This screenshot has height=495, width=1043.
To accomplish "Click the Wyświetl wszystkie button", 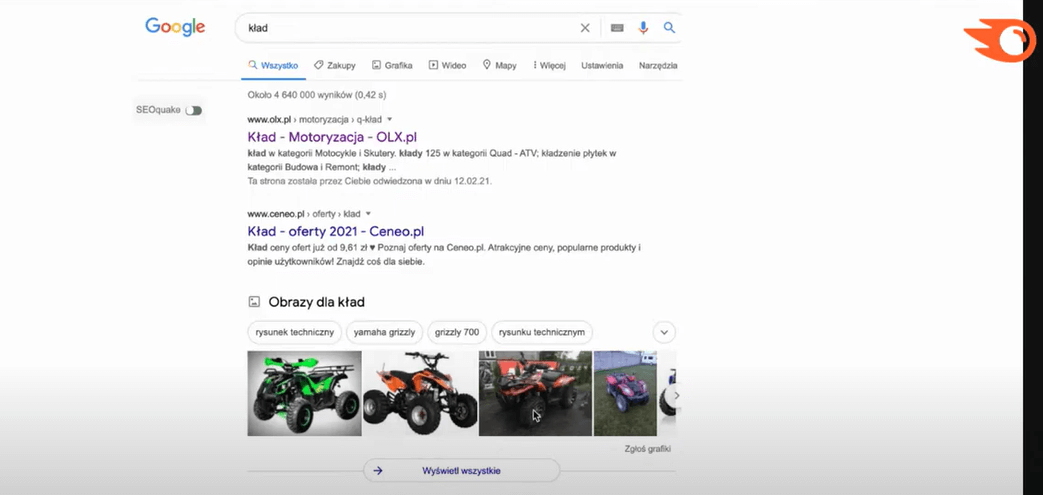I will tap(461, 471).
